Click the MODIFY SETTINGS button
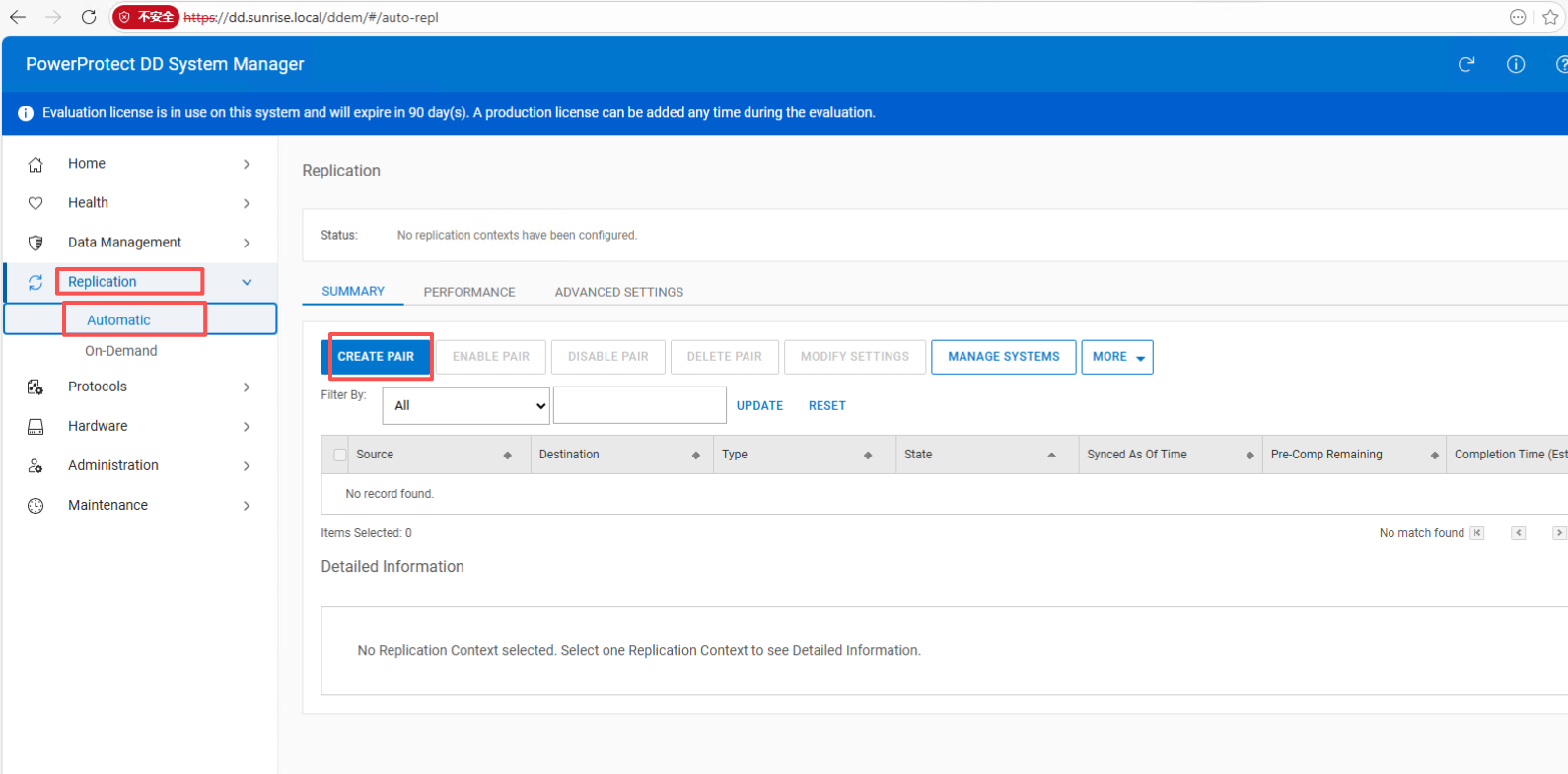 click(x=855, y=357)
